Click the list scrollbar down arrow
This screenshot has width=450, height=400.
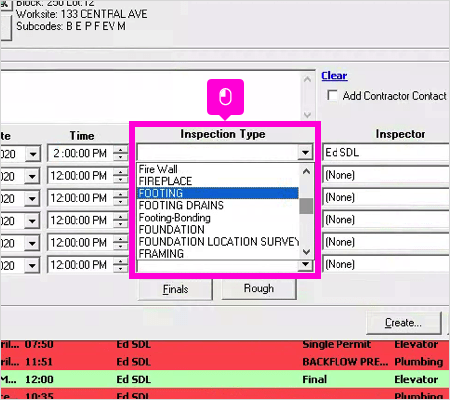click(306, 252)
